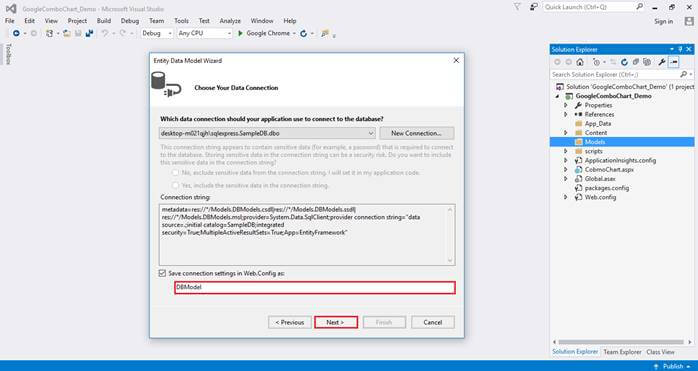Click the New Connection... button
This screenshot has width=698, height=371.
point(417,133)
